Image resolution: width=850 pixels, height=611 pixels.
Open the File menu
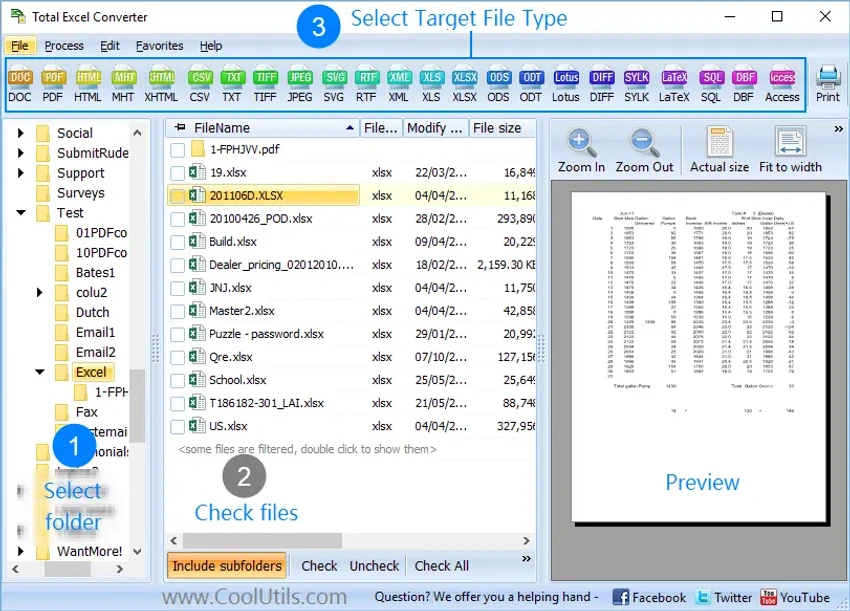tap(20, 46)
